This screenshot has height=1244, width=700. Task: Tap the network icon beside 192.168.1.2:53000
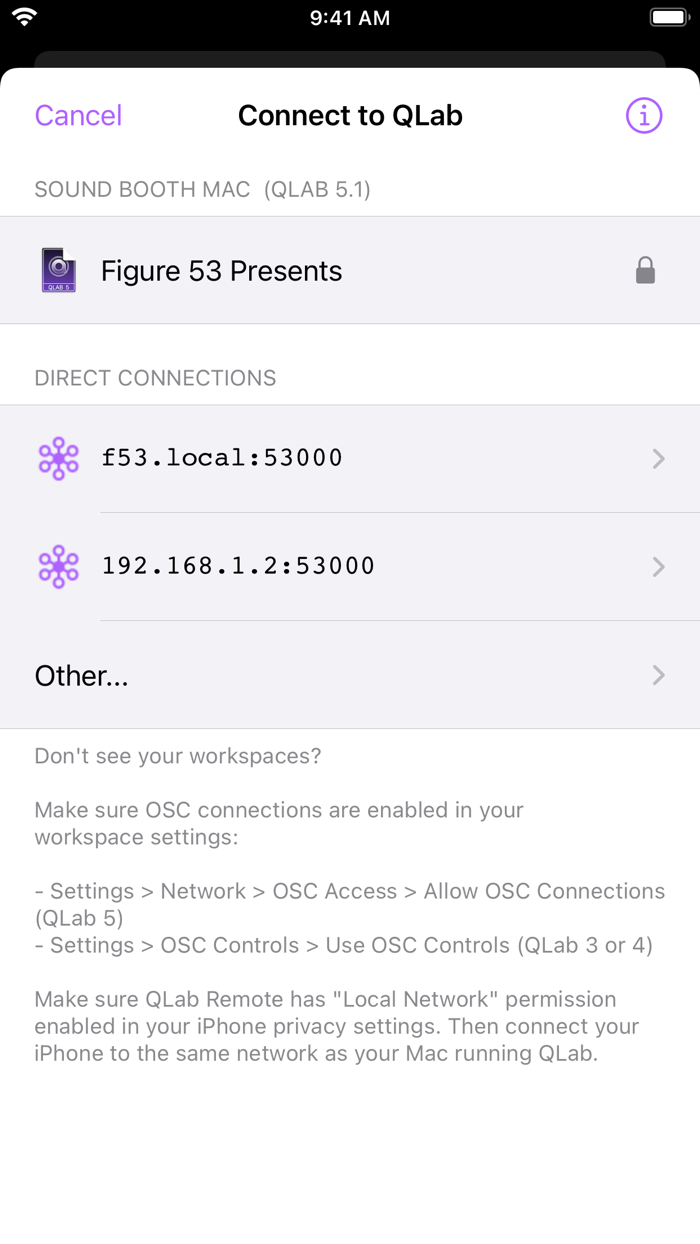click(x=57, y=566)
